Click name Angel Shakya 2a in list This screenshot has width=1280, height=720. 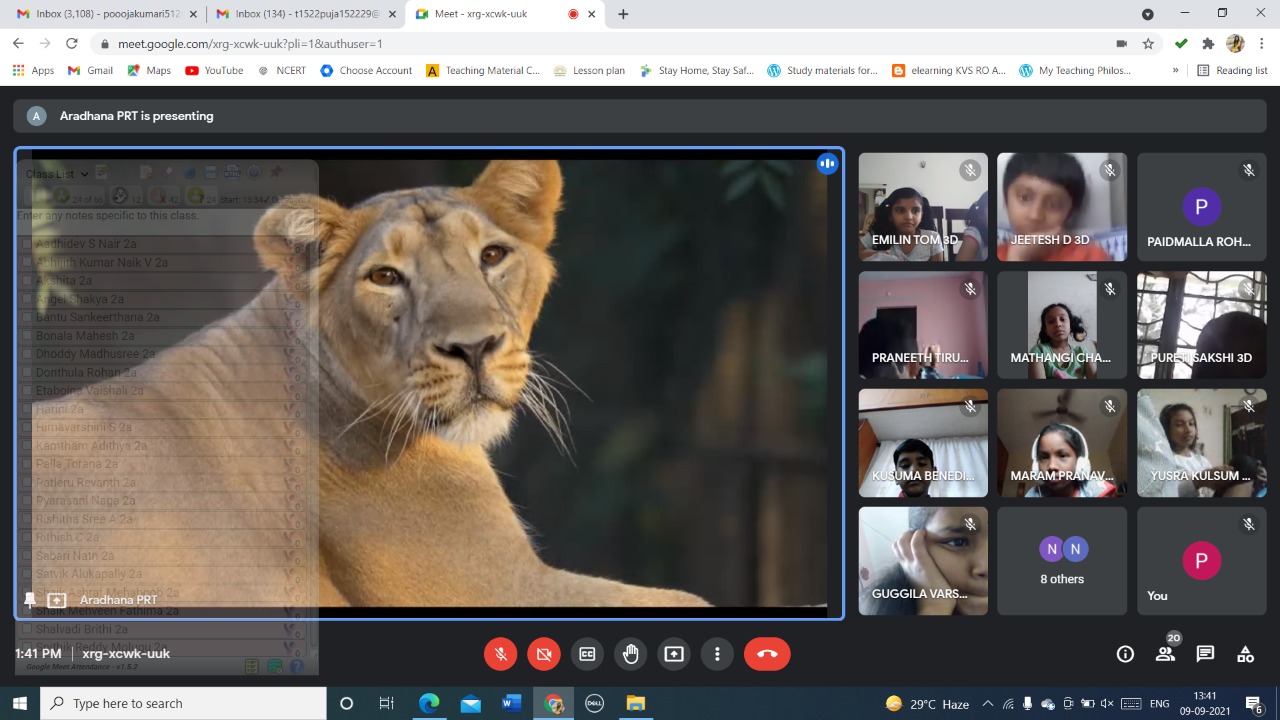[80, 299]
